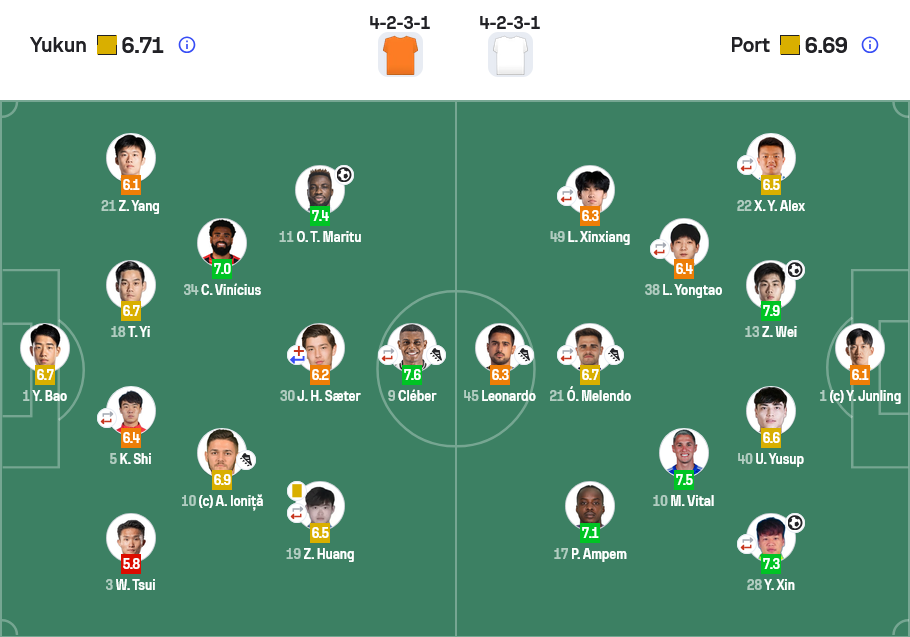Viewport: 910px width, 637px height.
Task: Click the goal ball icon on O. T. Maritu
Action: pyautogui.click(x=345, y=175)
